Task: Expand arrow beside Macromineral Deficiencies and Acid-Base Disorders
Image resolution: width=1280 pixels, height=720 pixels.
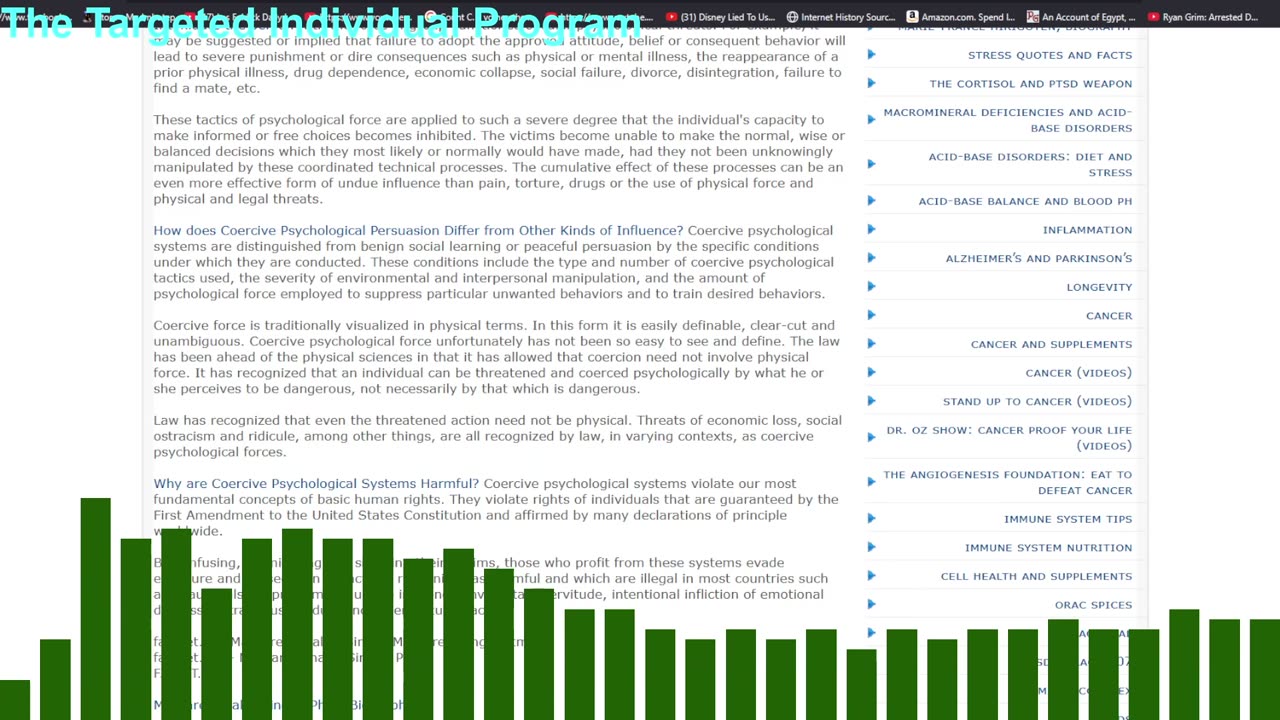Action: [871, 120]
